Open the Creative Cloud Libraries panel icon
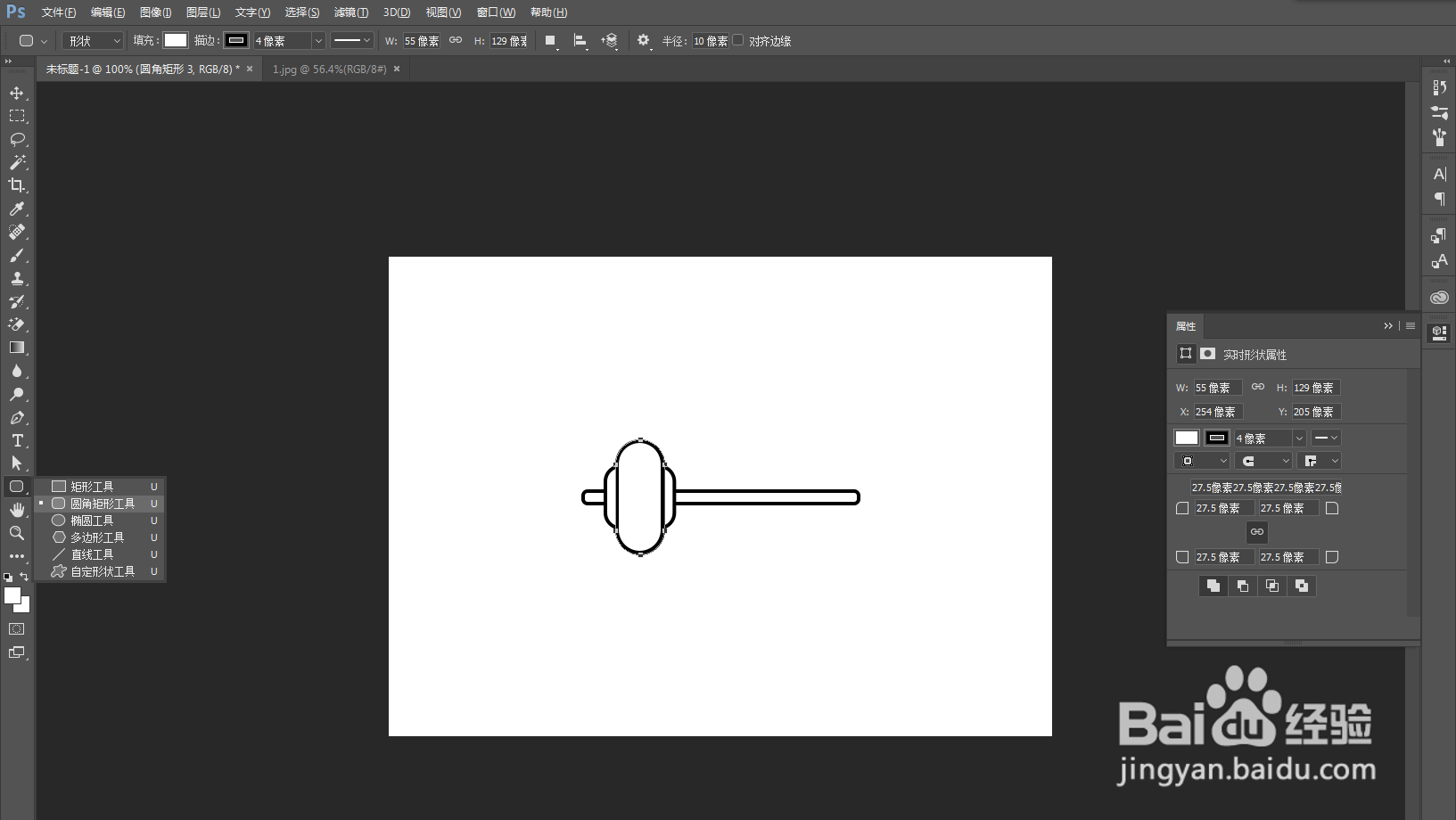 click(1439, 298)
